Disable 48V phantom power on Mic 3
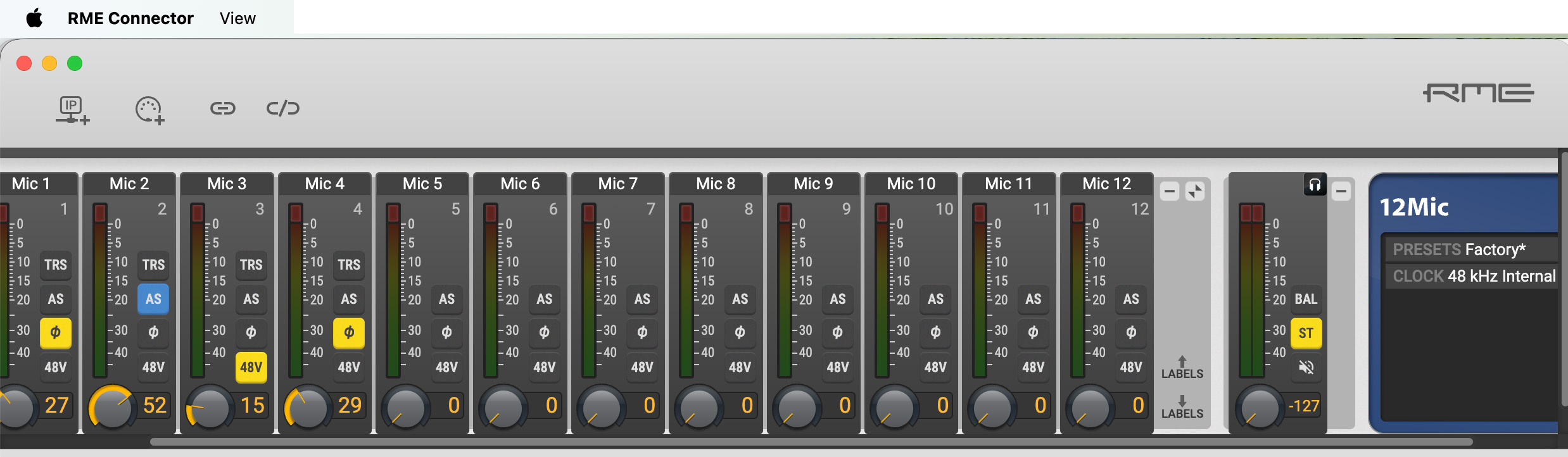 (251, 367)
